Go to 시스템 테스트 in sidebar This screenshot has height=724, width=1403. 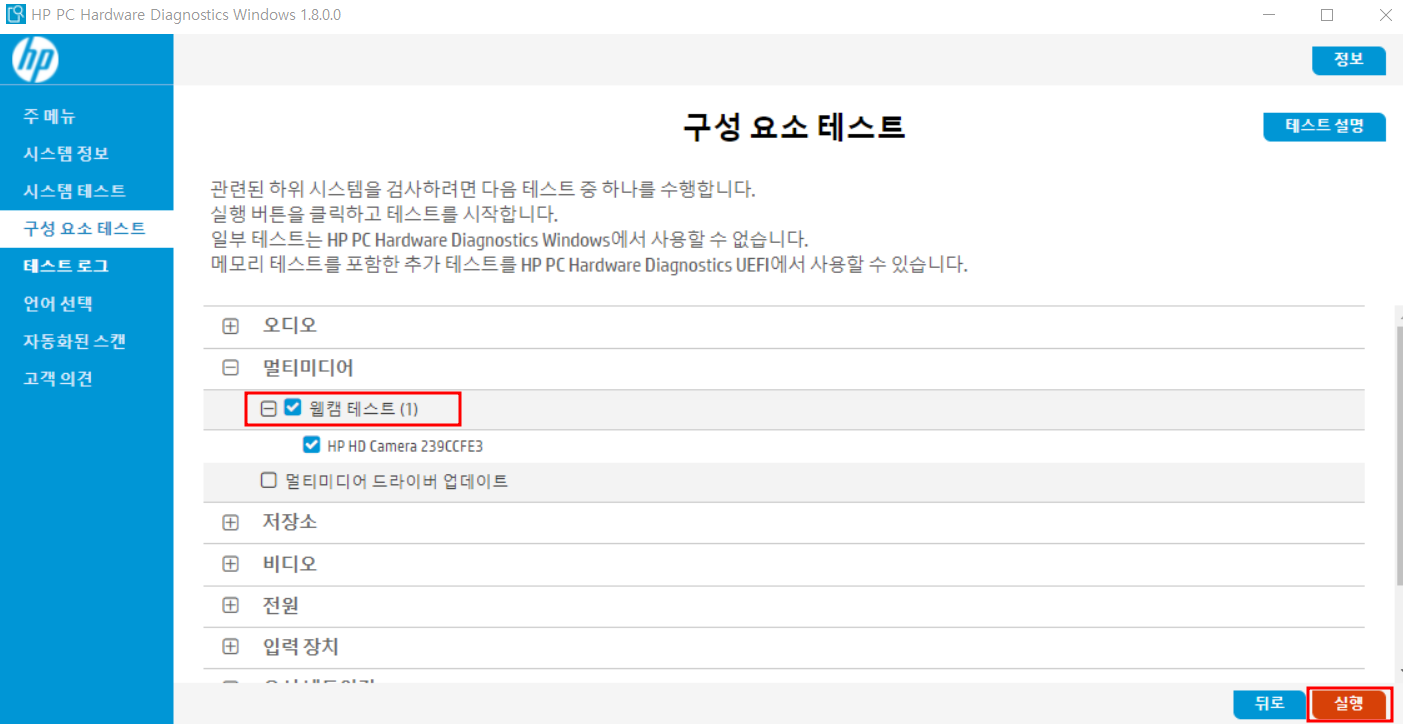pos(75,191)
